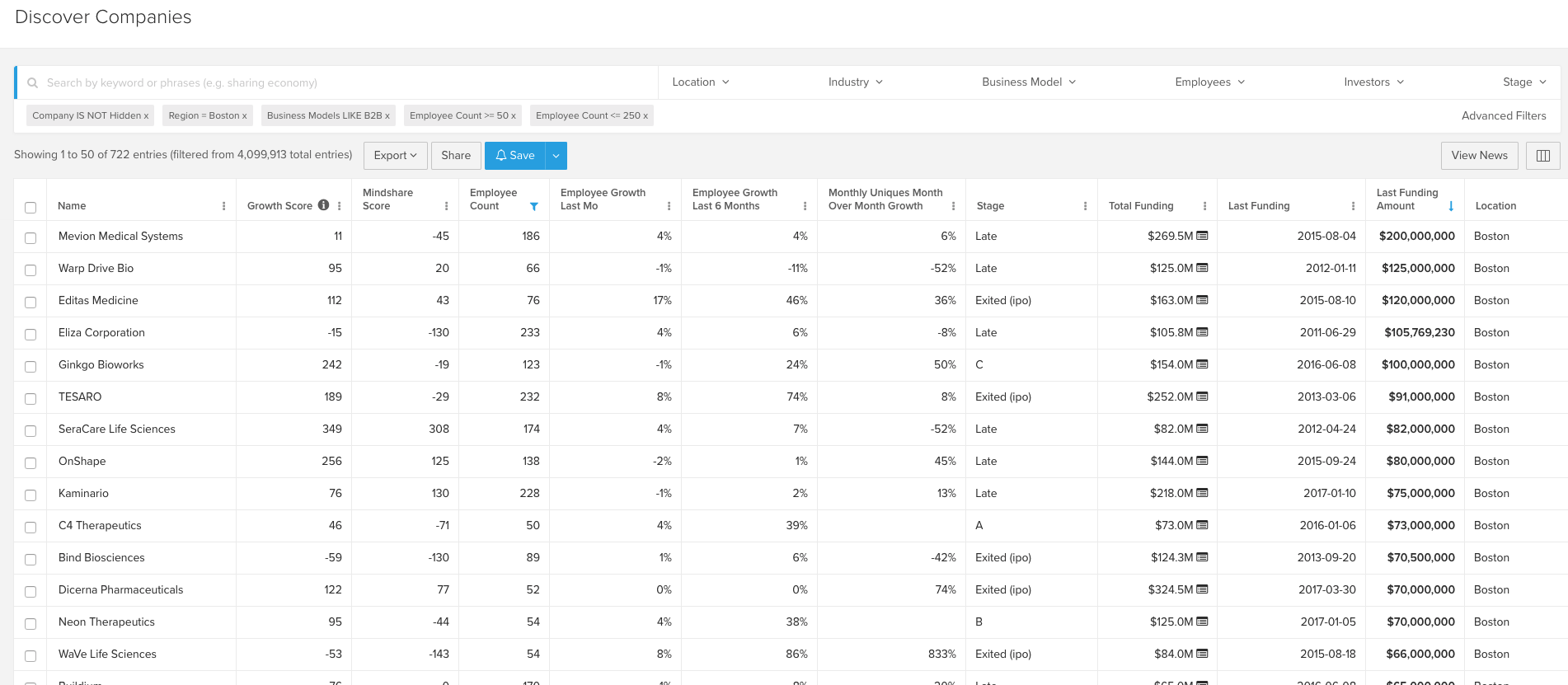Open the C4 Therapeutics company link
Screen dimensions: 1568x685
100,525
